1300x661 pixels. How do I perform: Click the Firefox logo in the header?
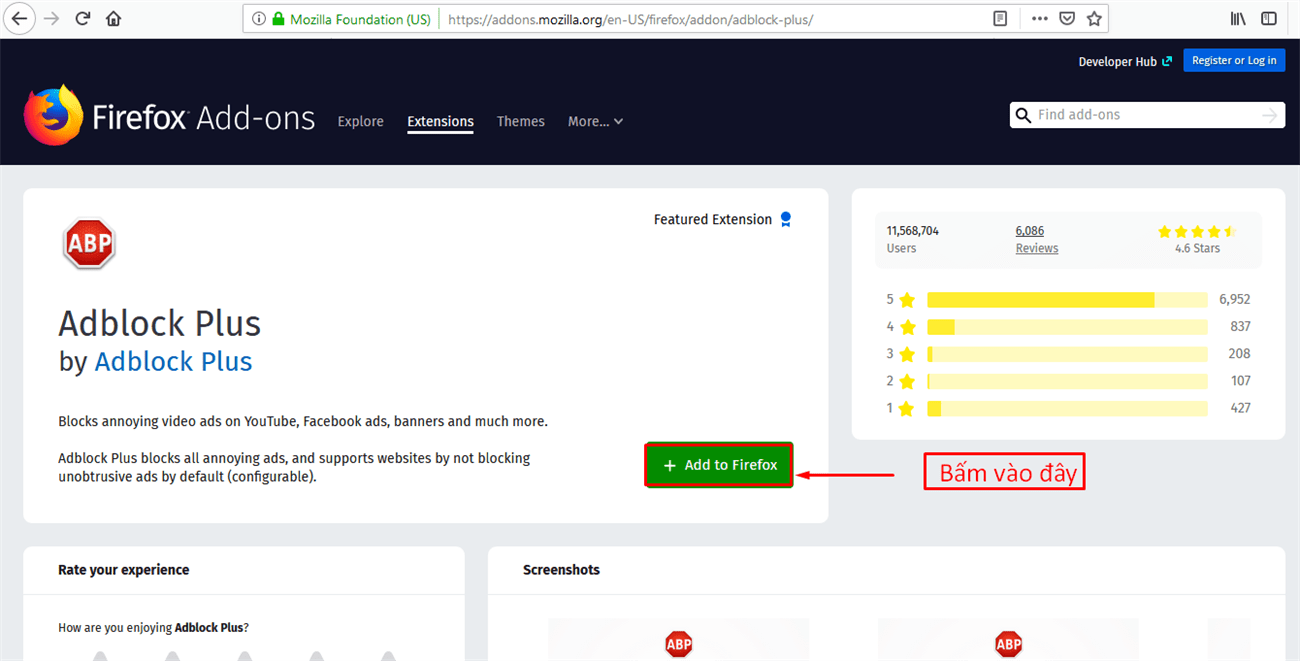click(x=53, y=116)
